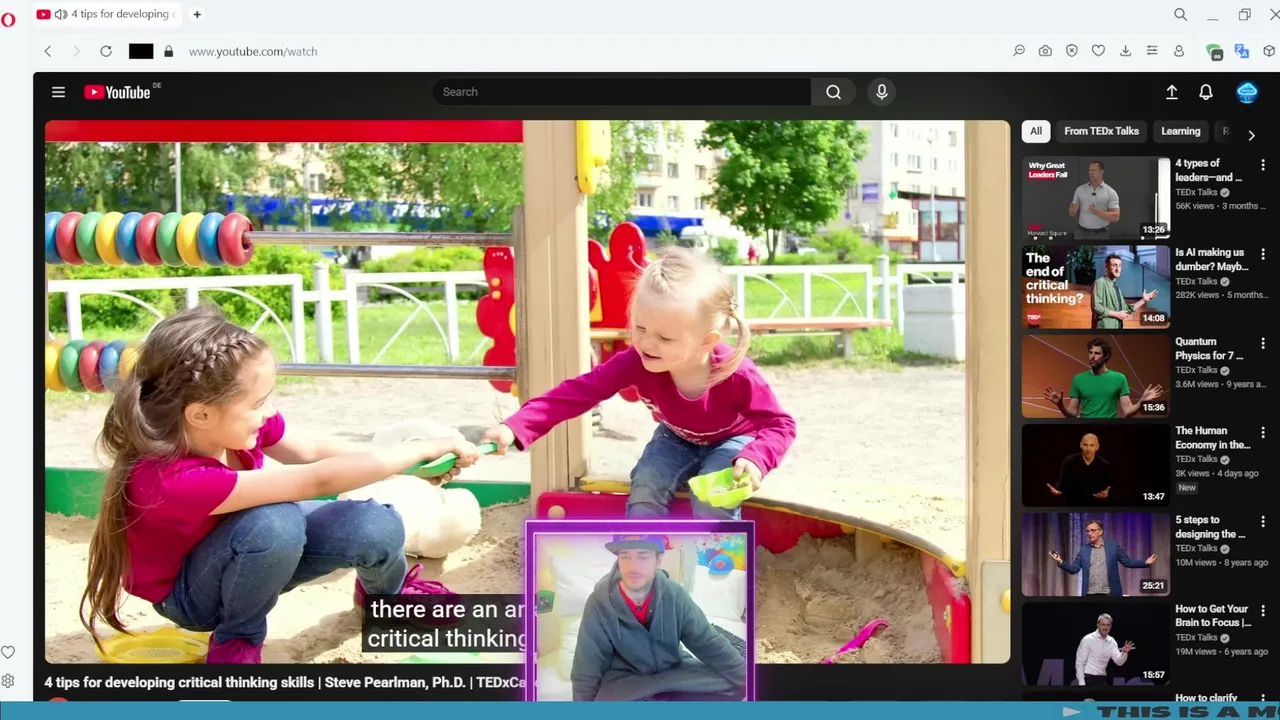
Task: Click the '4 tips for developing critical thinking skills' title
Action: pos(284,682)
